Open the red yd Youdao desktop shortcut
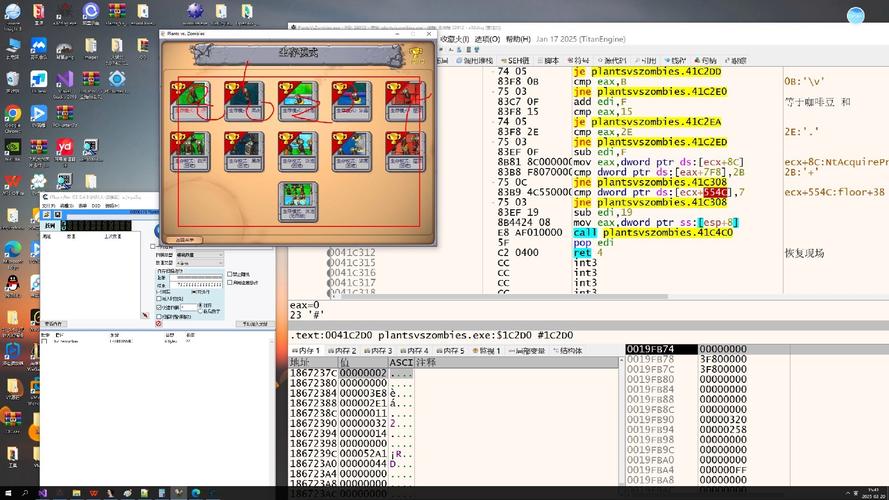Screen dimensions: 889x500 pyautogui.click(x=65, y=149)
